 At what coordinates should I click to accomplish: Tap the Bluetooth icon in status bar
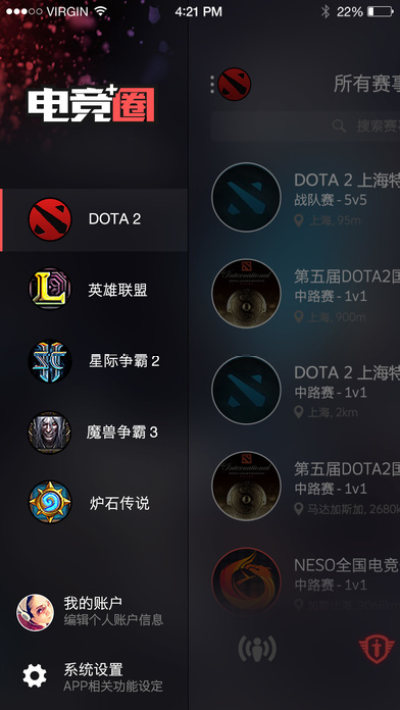click(x=325, y=12)
